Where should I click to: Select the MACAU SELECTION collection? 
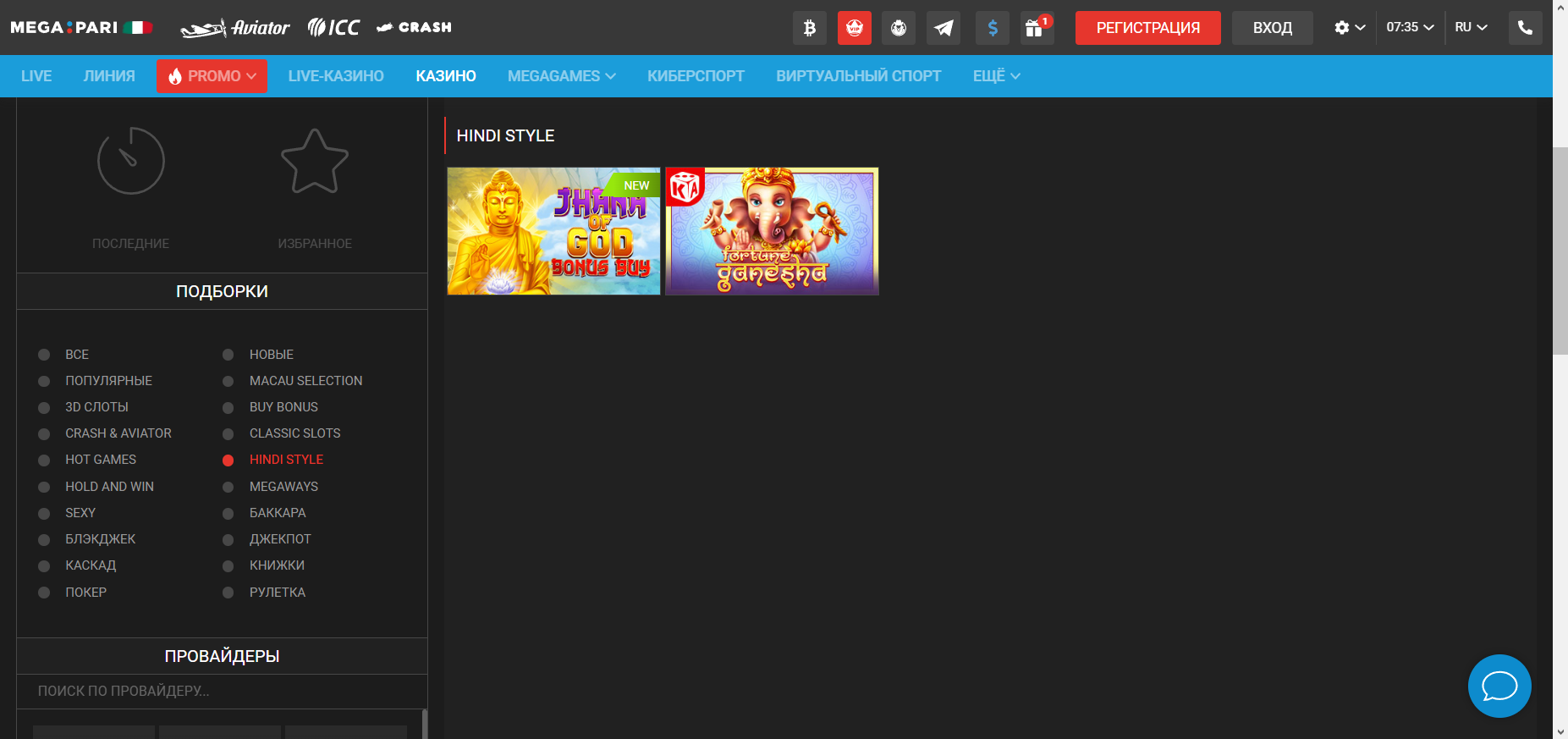click(x=305, y=381)
